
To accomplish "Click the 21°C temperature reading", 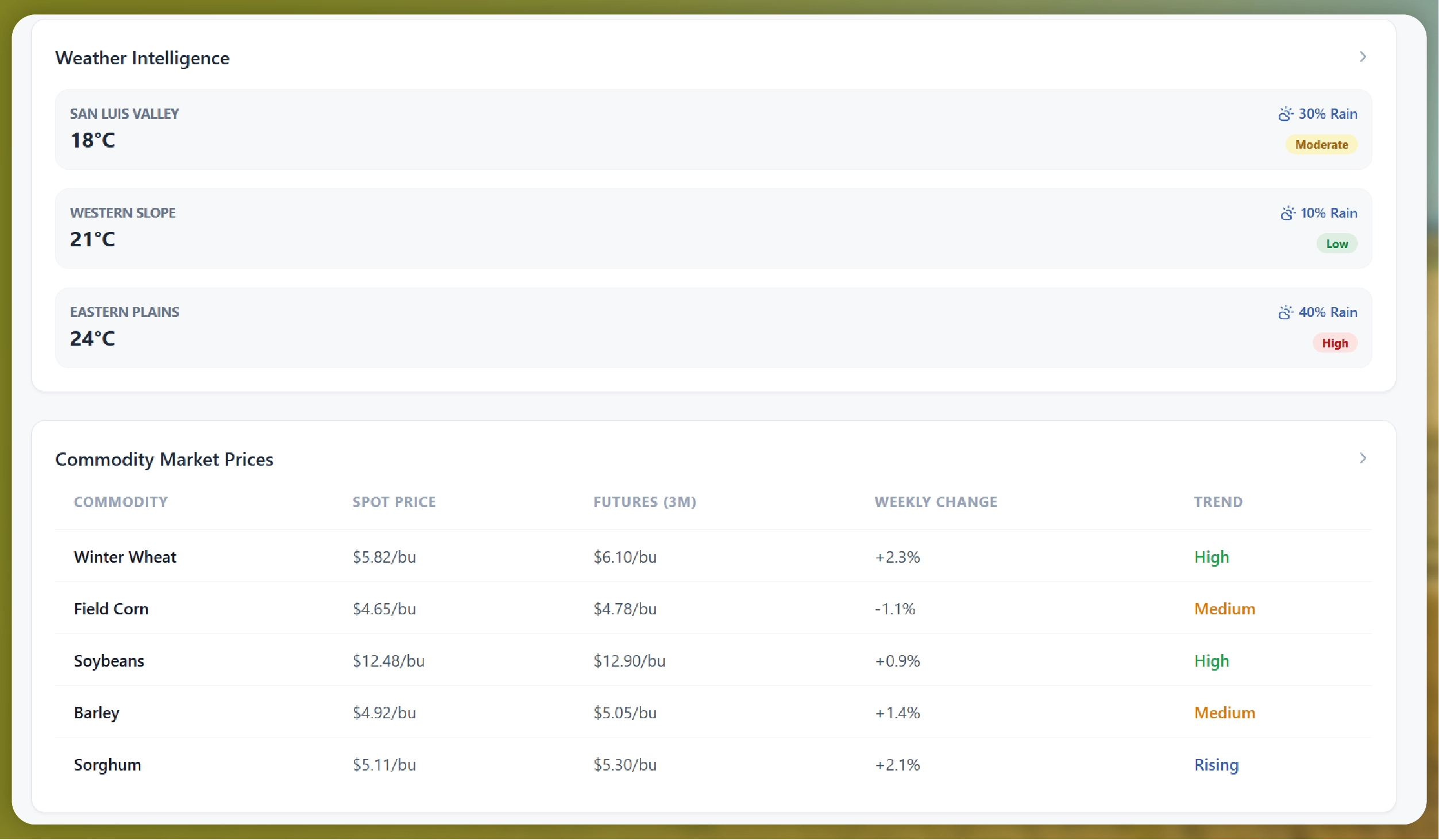I will click(92, 239).
